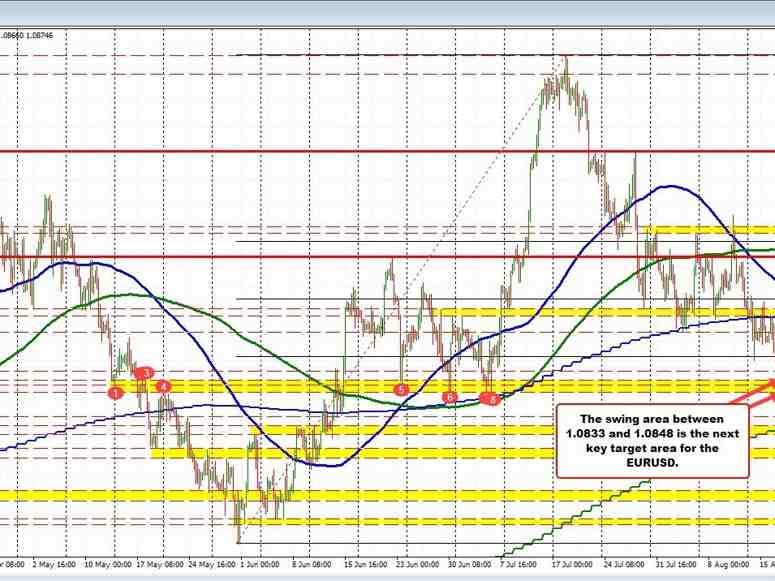This screenshot has width=775, height=581.
Task: Click the 30 Jun 08:00 time axis label
Action: pyautogui.click(x=469, y=564)
